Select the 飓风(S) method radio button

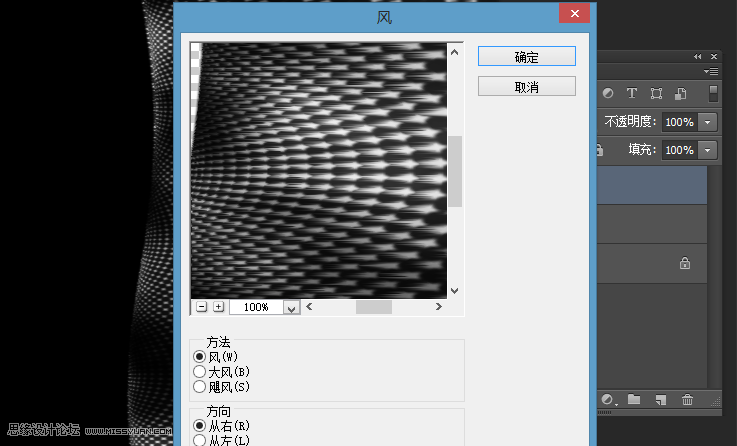(x=199, y=386)
